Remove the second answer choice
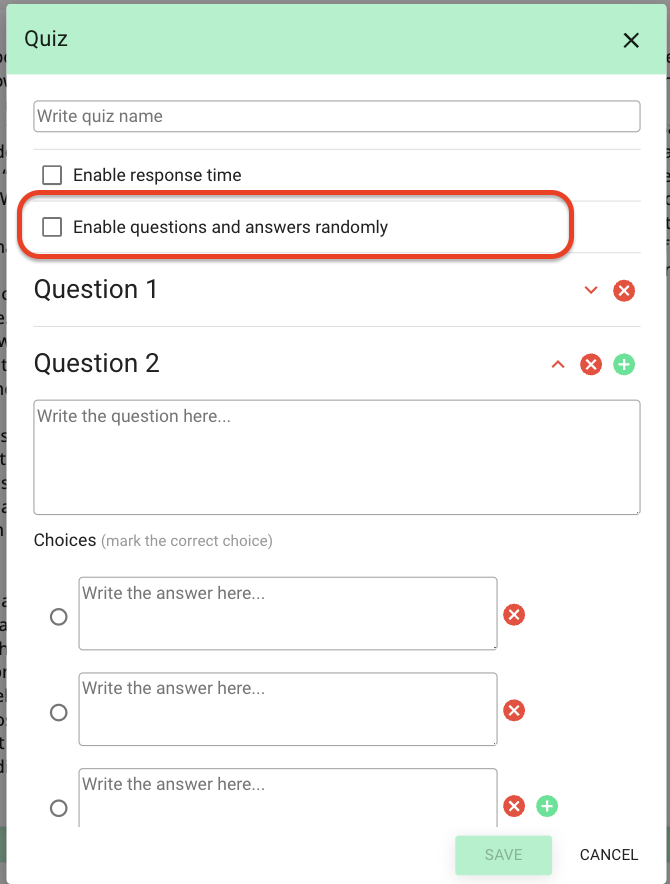 (x=514, y=710)
